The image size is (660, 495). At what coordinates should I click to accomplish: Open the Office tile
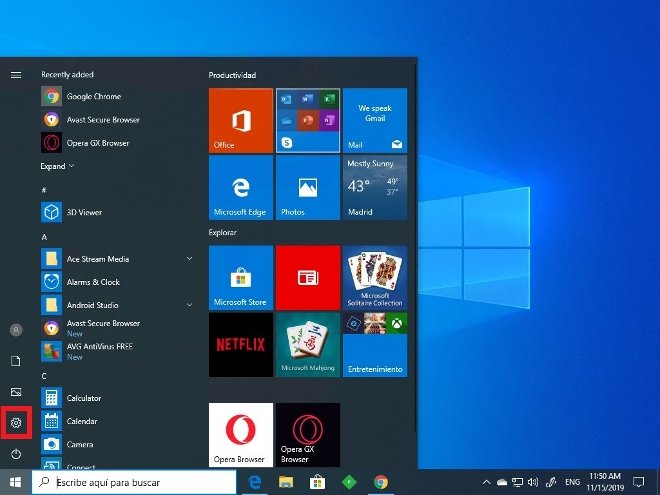[241, 120]
